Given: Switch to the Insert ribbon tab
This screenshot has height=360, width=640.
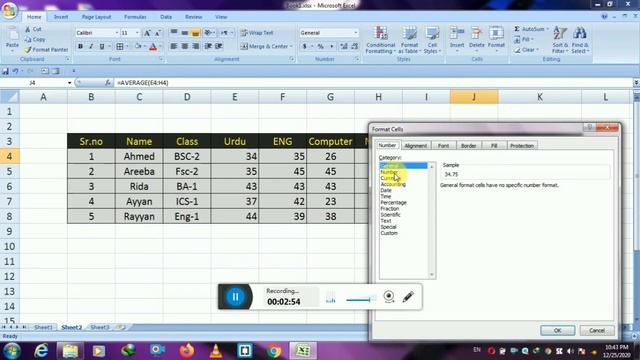Looking at the screenshot, I should (61, 17).
